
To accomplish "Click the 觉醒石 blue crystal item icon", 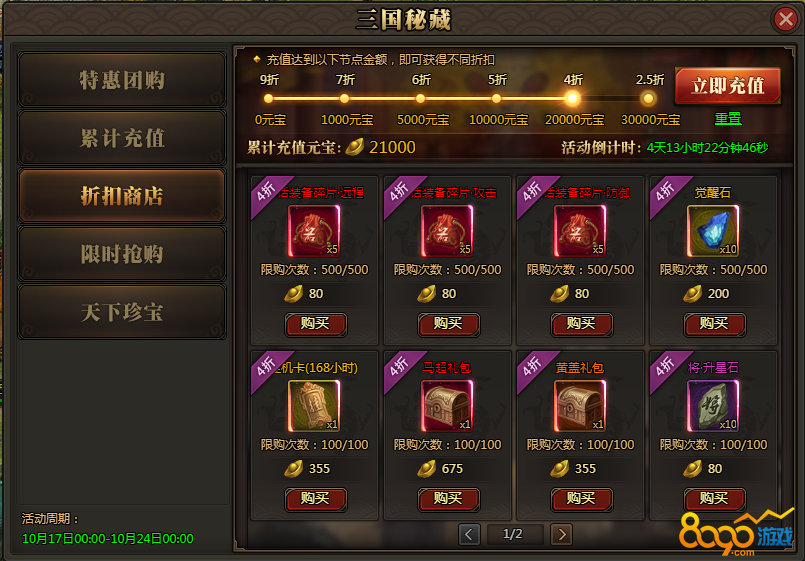I will [x=713, y=231].
